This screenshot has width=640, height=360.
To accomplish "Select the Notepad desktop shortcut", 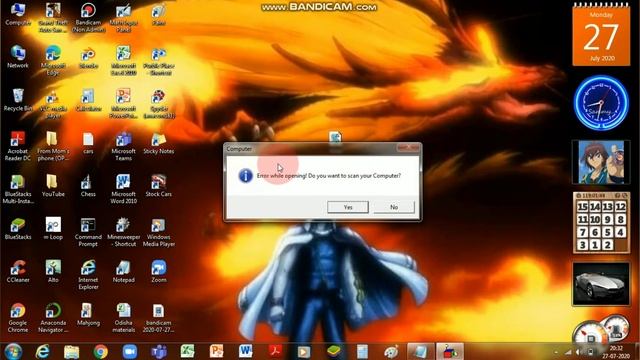I will (123, 271).
